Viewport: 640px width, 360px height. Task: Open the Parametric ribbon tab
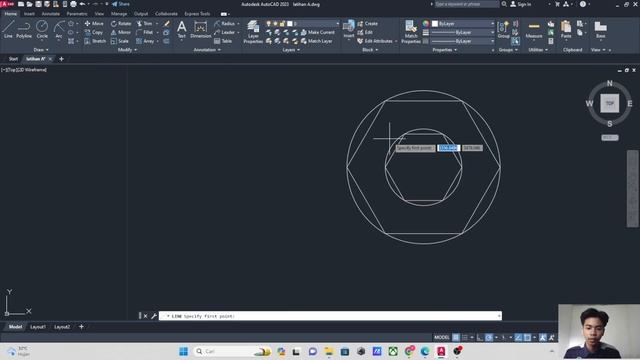(77, 13)
